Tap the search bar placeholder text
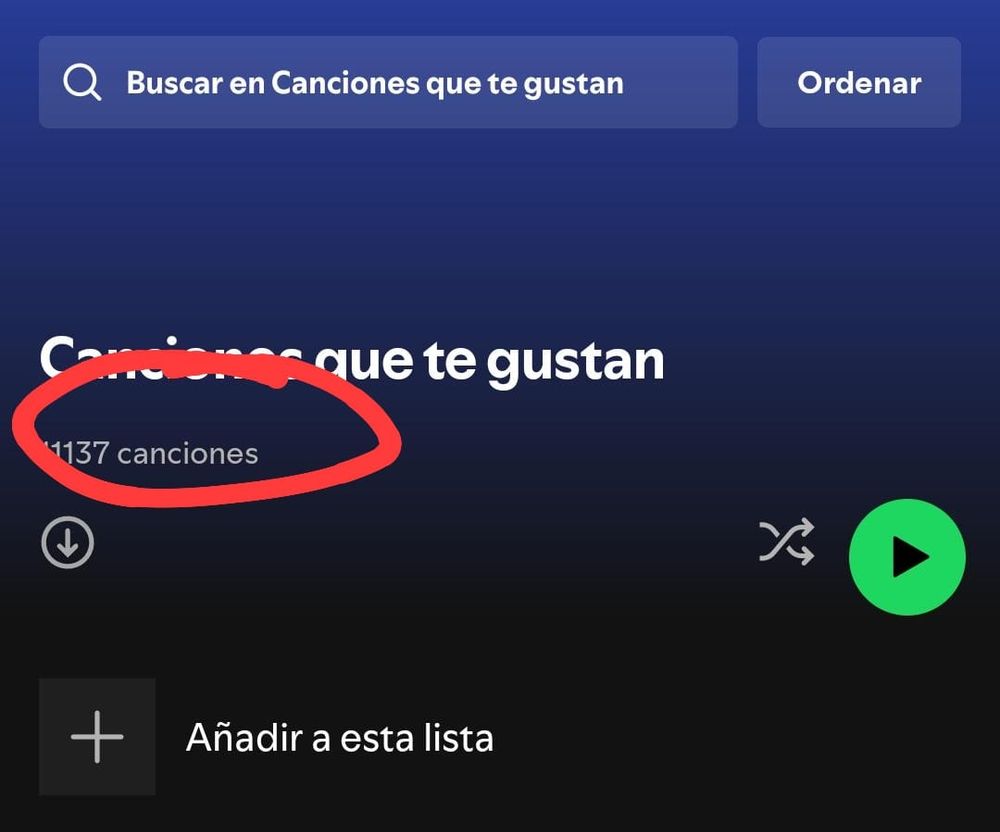This screenshot has width=1000, height=832. (375, 84)
